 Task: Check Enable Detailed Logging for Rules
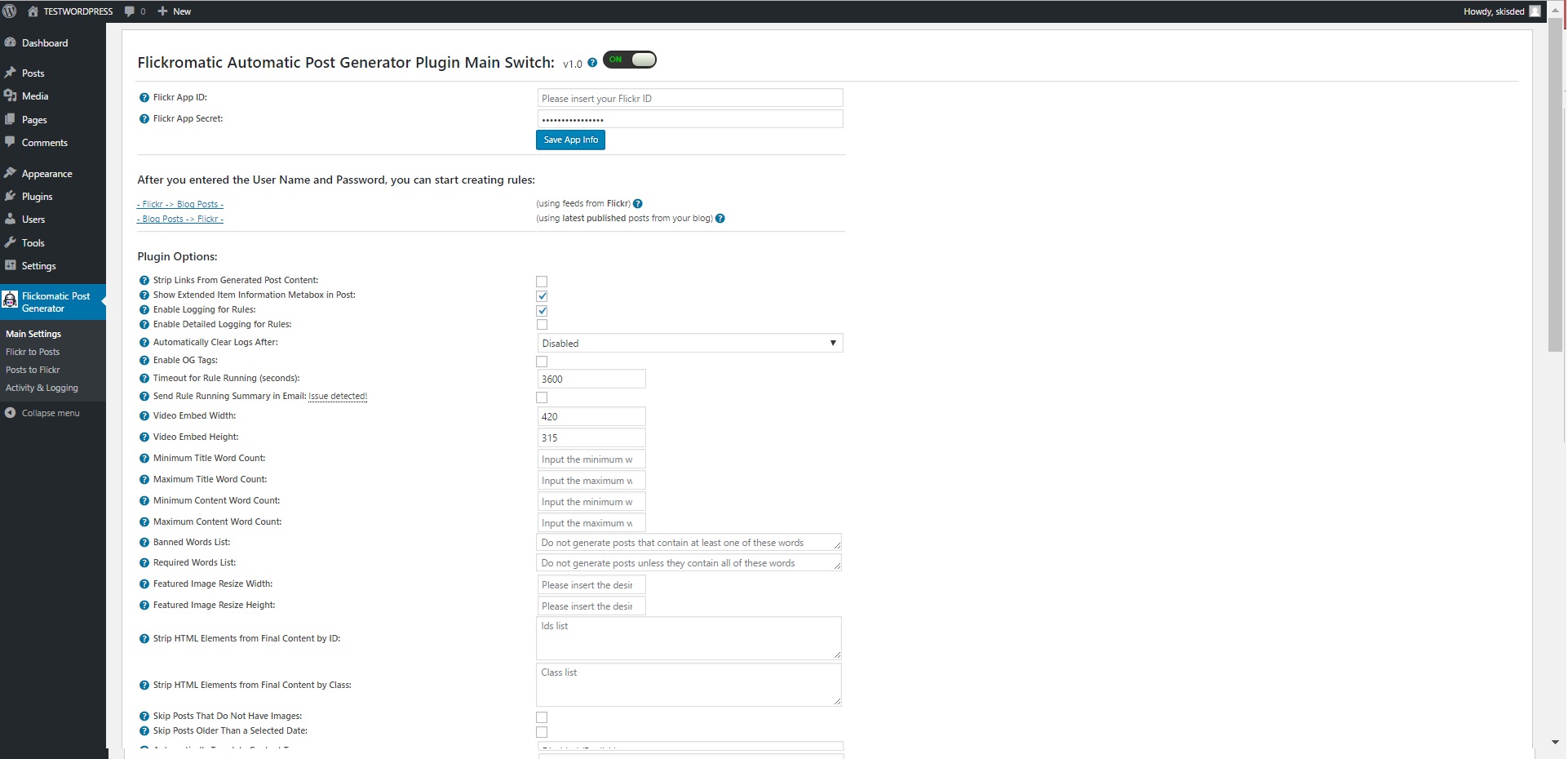click(x=542, y=325)
